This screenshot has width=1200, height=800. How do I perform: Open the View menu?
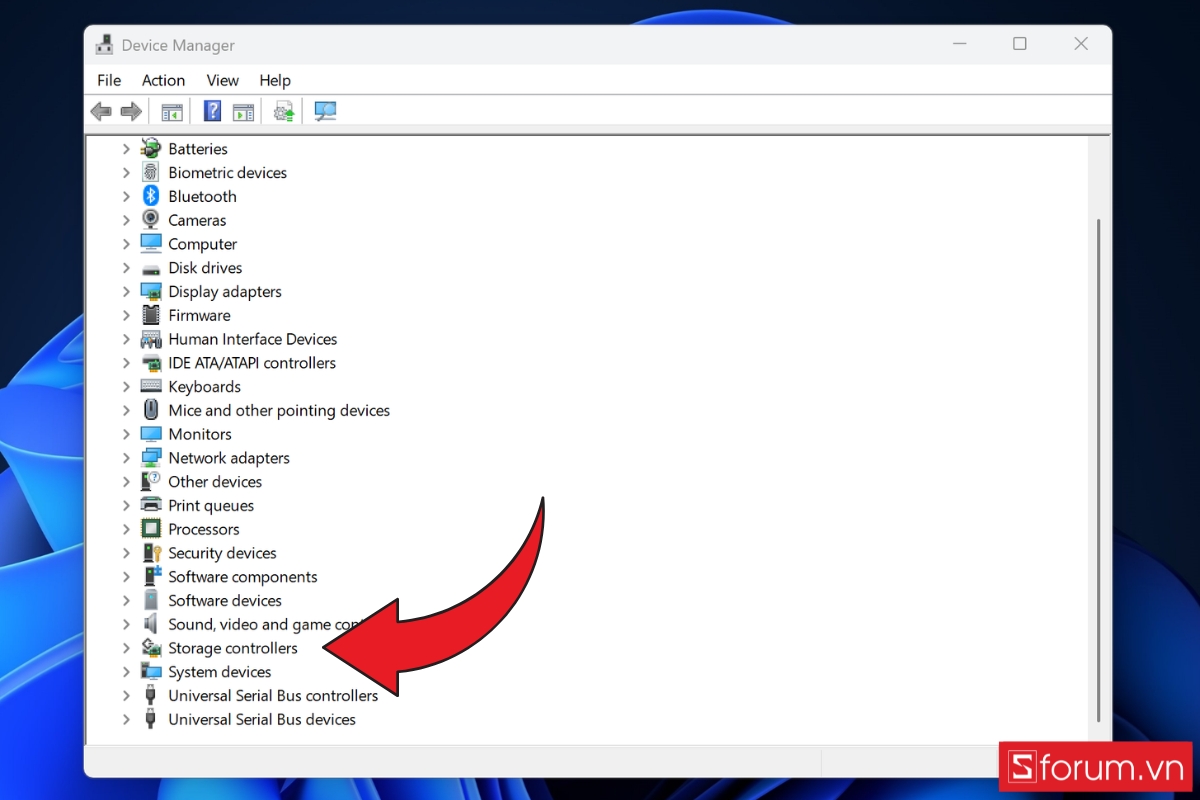222,80
